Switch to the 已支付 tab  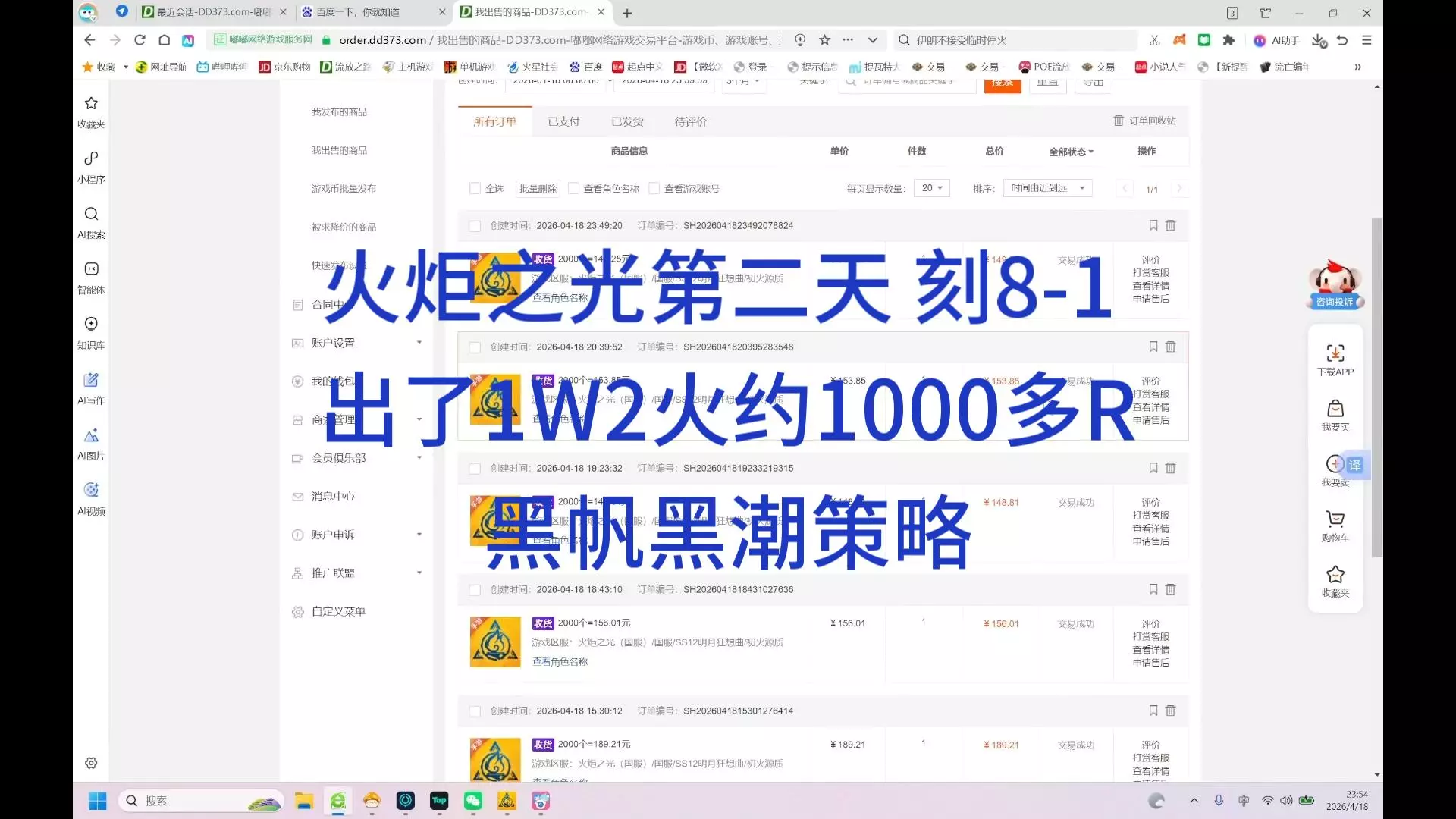point(563,121)
